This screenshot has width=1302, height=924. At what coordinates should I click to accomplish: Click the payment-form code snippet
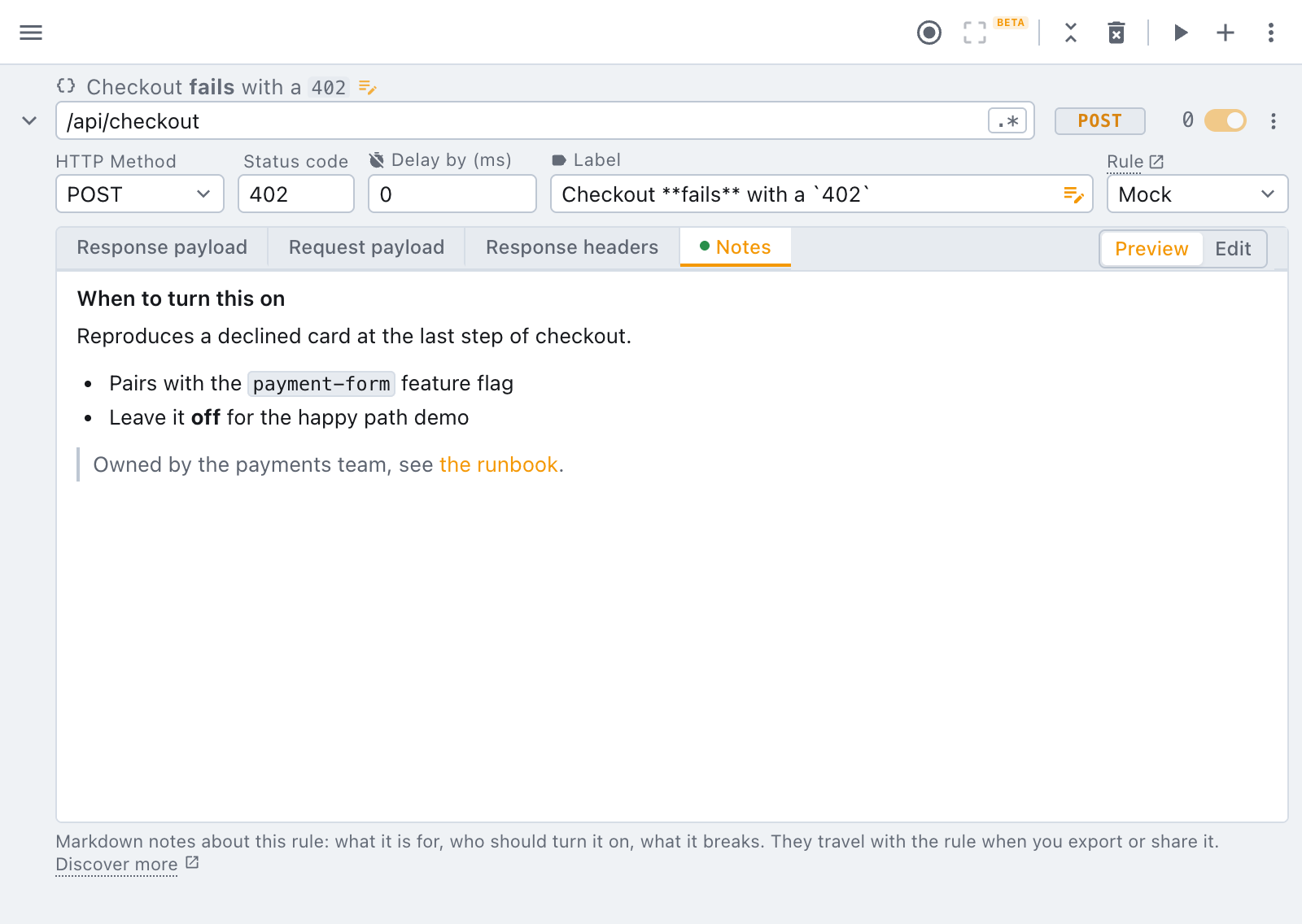coord(321,383)
